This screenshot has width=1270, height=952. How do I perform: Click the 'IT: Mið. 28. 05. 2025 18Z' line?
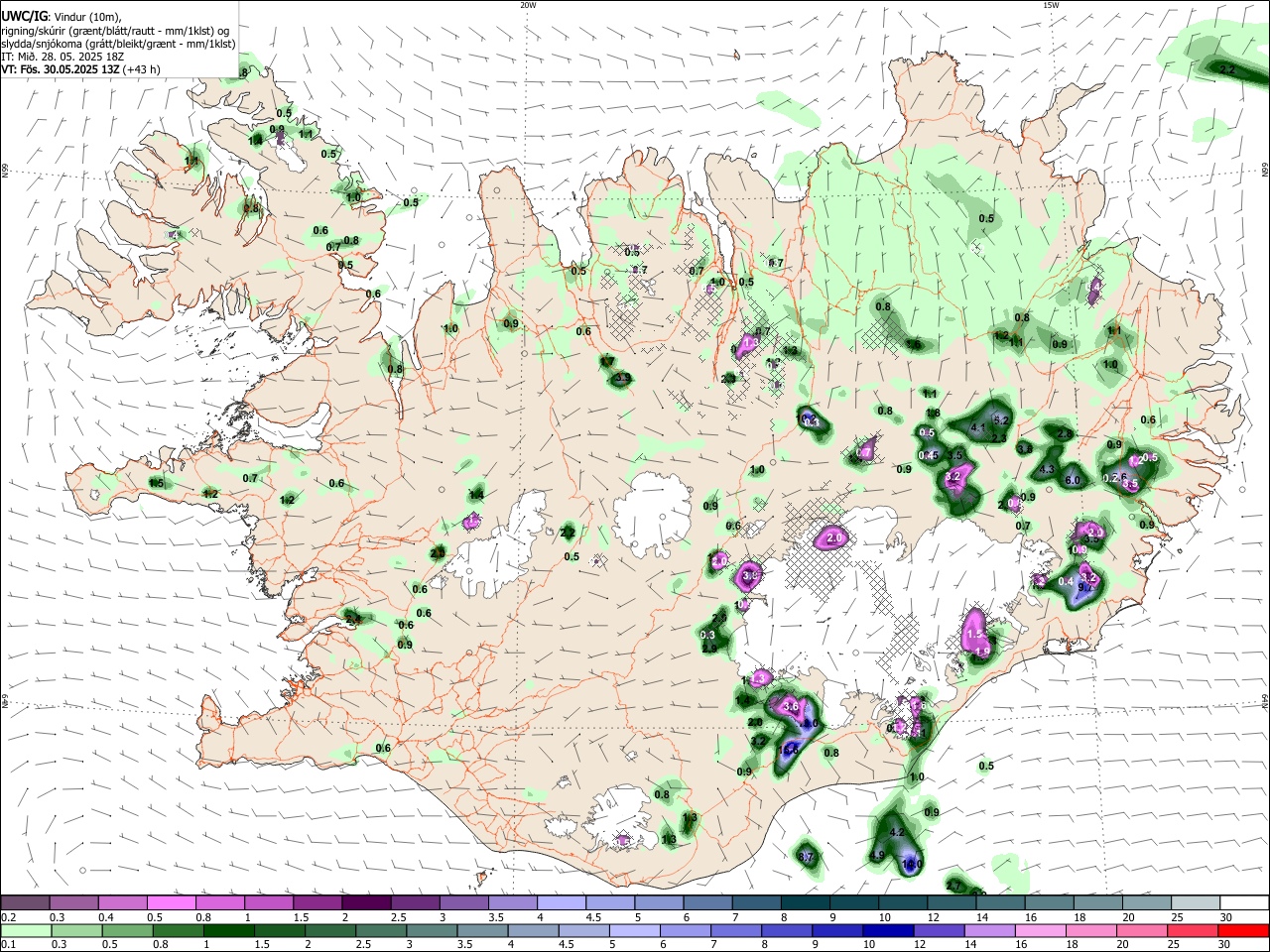click(63, 57)
